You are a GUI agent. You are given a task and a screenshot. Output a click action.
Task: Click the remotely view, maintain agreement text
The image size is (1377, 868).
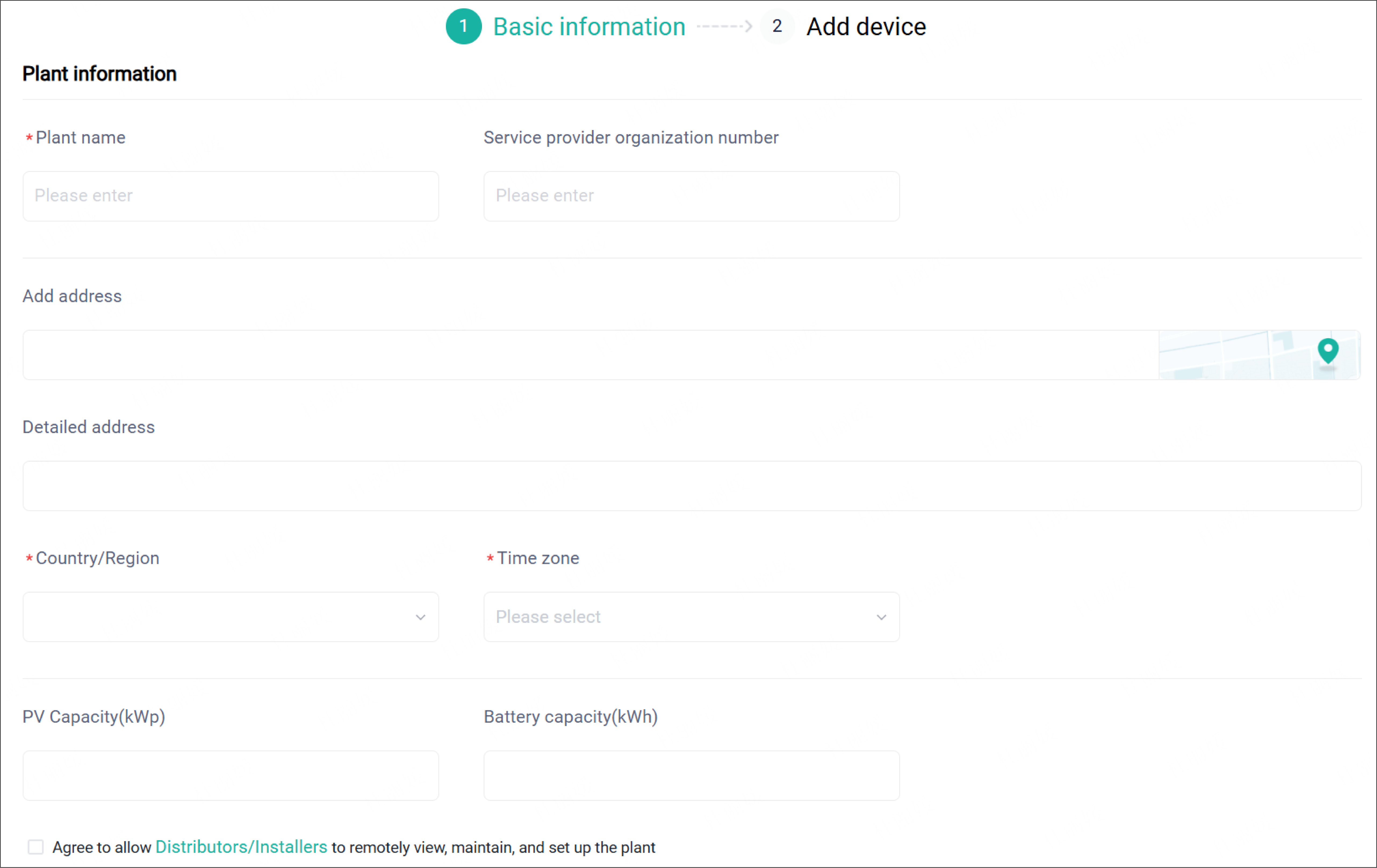coord(494,847)
